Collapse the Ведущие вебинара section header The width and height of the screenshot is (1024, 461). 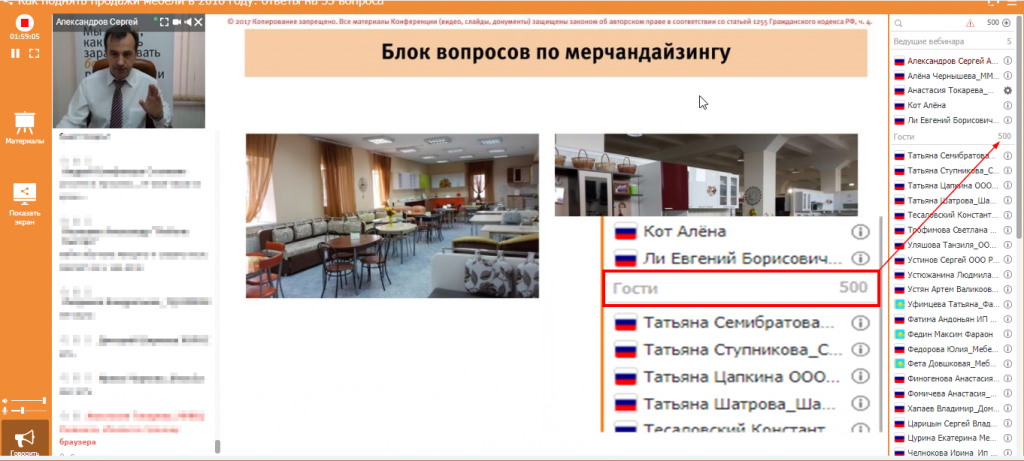coord(952,41)
